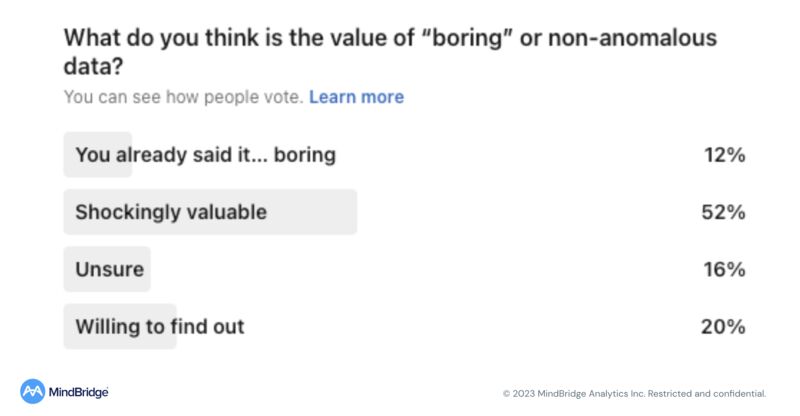Click the word "think" in the poll question
Viewport: 800px width, 416px height.
[x=232, y=38]
